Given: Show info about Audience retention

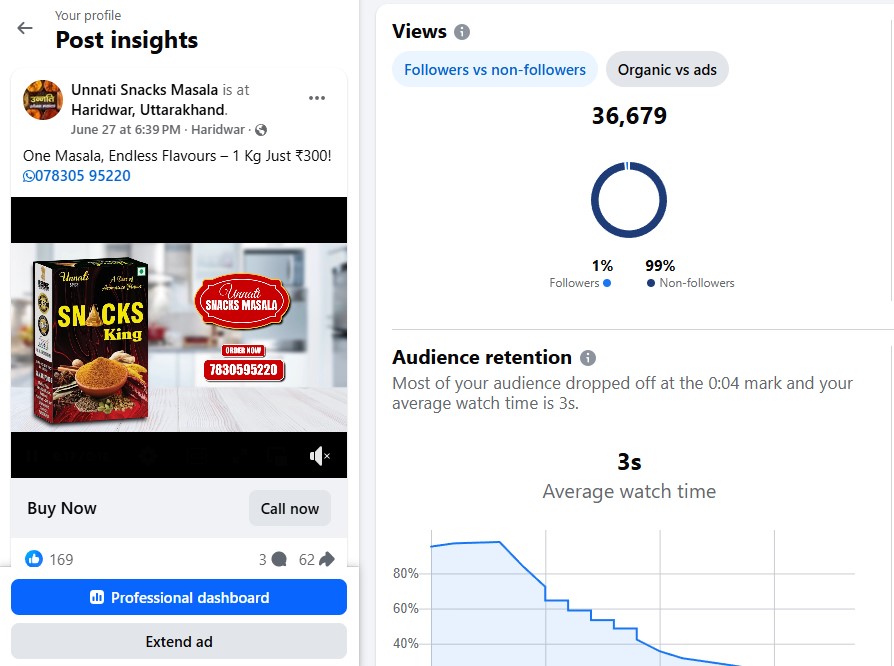Looking at the screenshot, I should (588, 358).
